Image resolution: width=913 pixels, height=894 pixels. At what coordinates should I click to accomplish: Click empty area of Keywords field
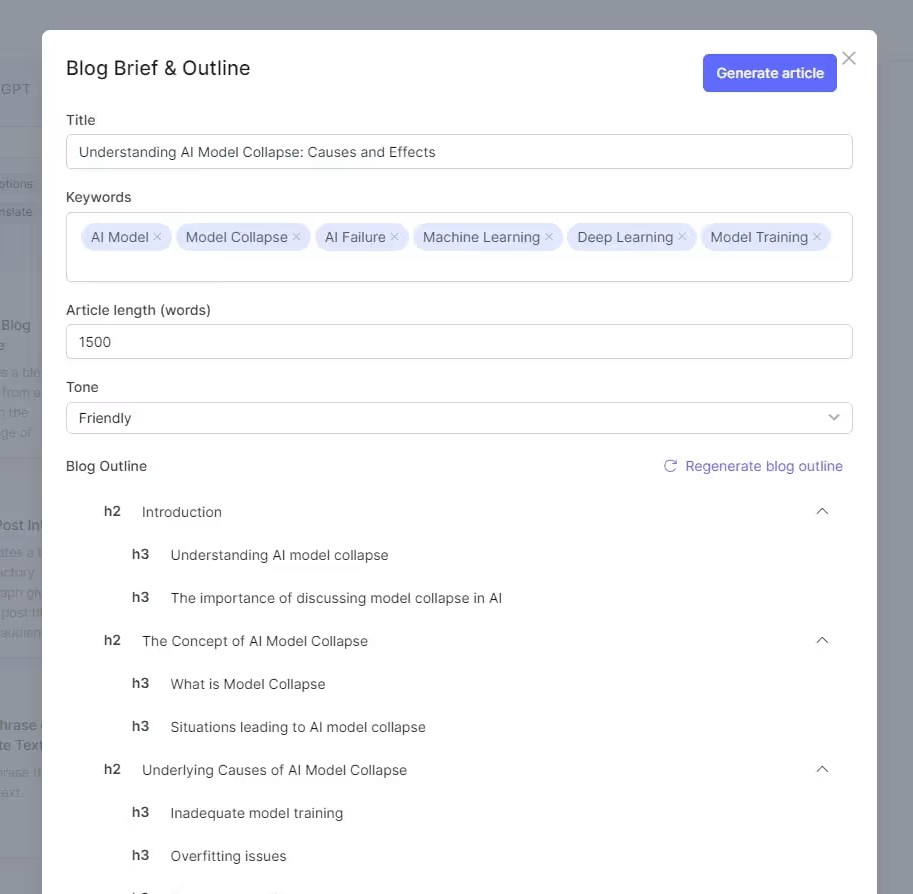point(459,266)
